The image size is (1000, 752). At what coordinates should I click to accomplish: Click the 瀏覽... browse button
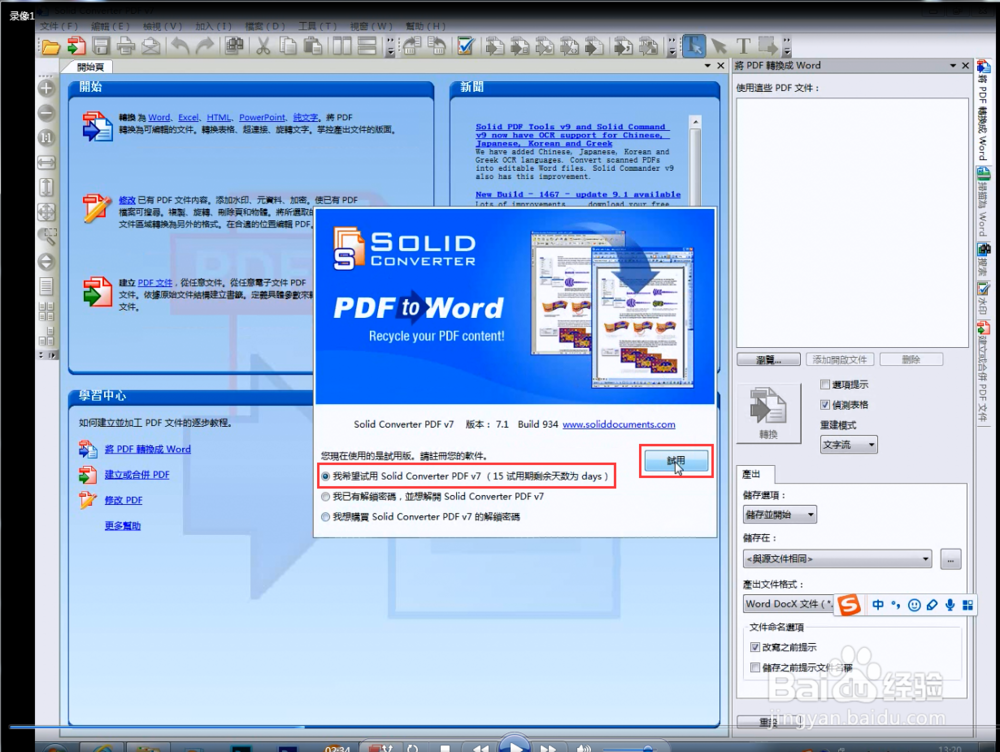768,360
